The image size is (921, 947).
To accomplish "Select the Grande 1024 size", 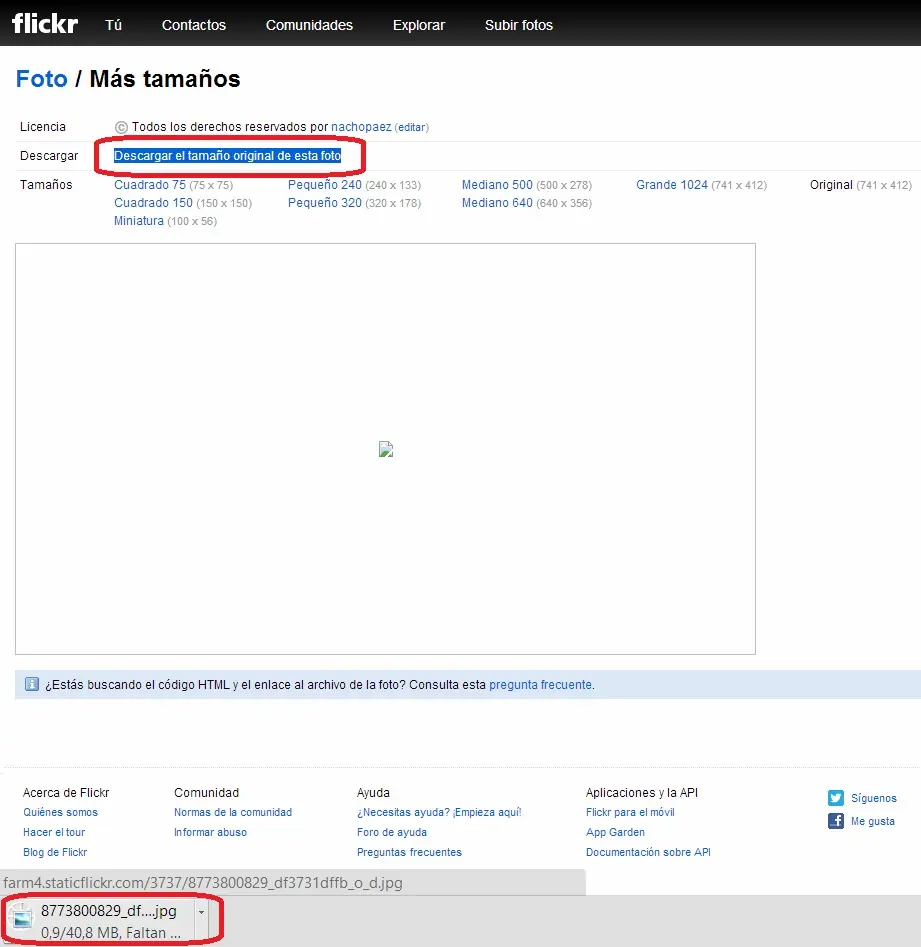I will click(x=672, y=185).
